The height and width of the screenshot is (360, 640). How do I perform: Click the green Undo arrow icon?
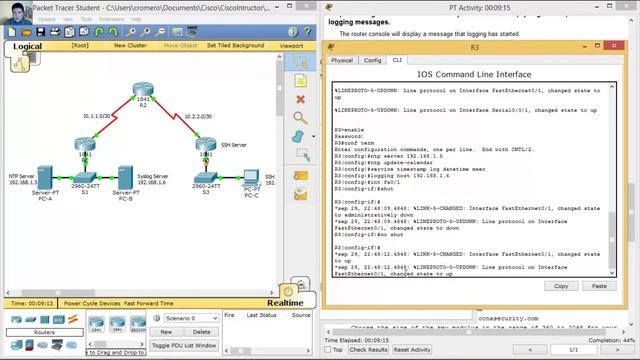coord(99,32)
